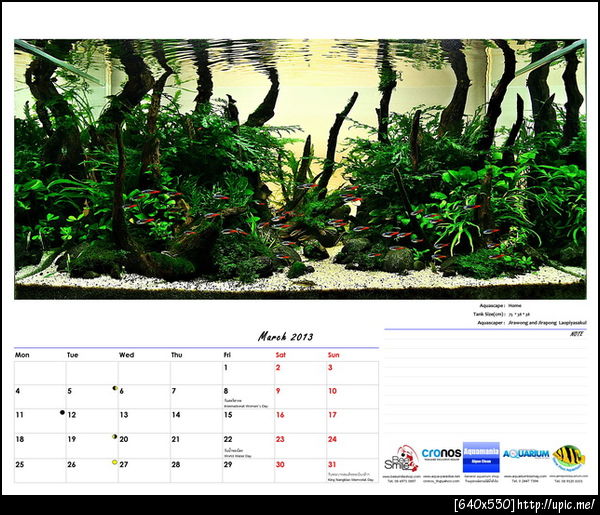Select red date 23 on Saturday
This screenshot has height=515, width=600.
click(x=280, y=439)
